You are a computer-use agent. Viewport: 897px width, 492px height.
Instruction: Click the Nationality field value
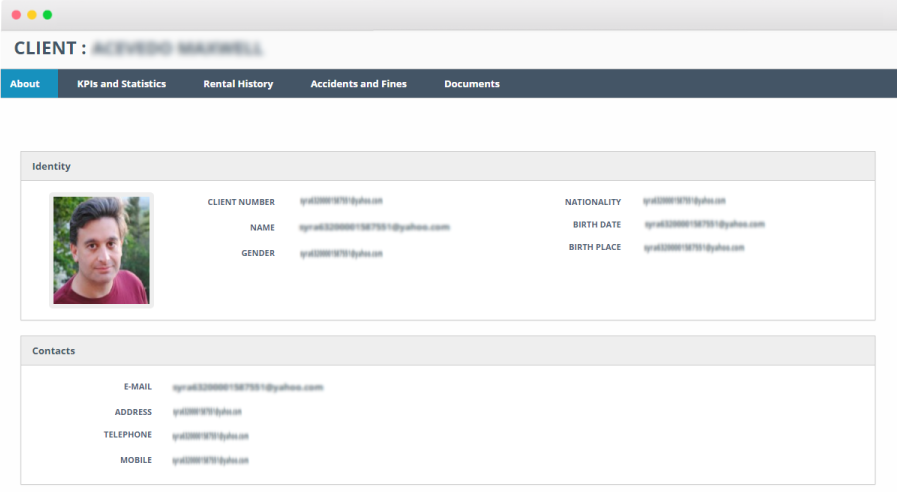pyautogui.click(x=684, y=201)
